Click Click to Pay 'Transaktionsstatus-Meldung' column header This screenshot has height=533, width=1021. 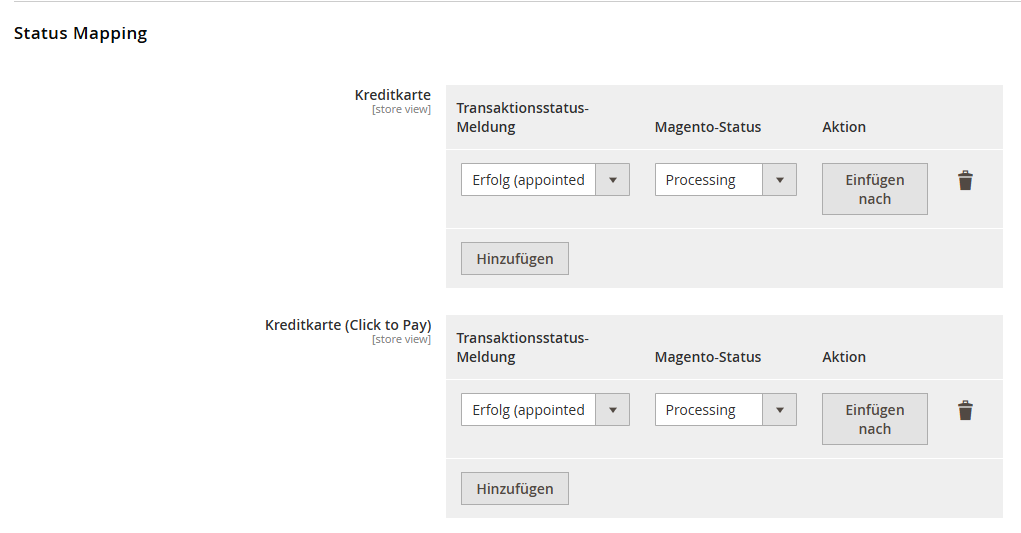(x=522, y=348)
